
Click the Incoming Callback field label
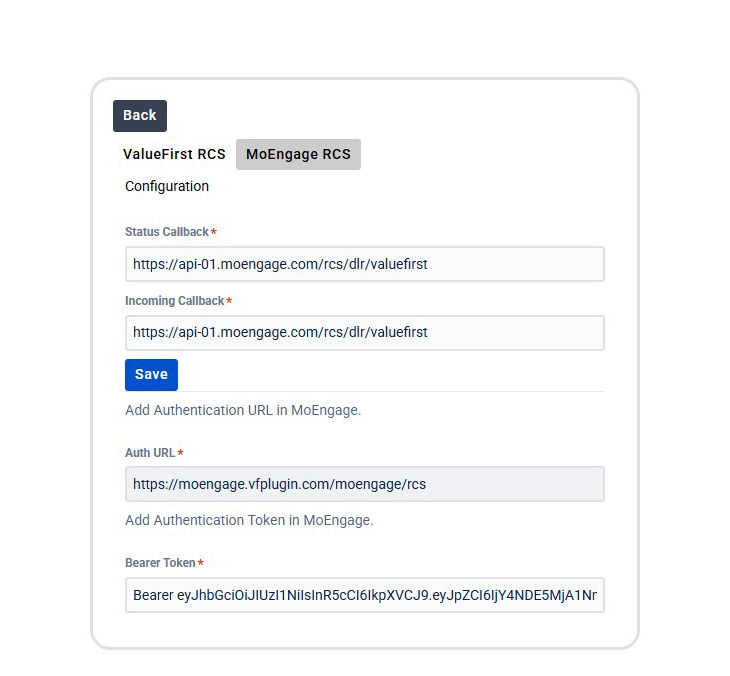[174, 301]
